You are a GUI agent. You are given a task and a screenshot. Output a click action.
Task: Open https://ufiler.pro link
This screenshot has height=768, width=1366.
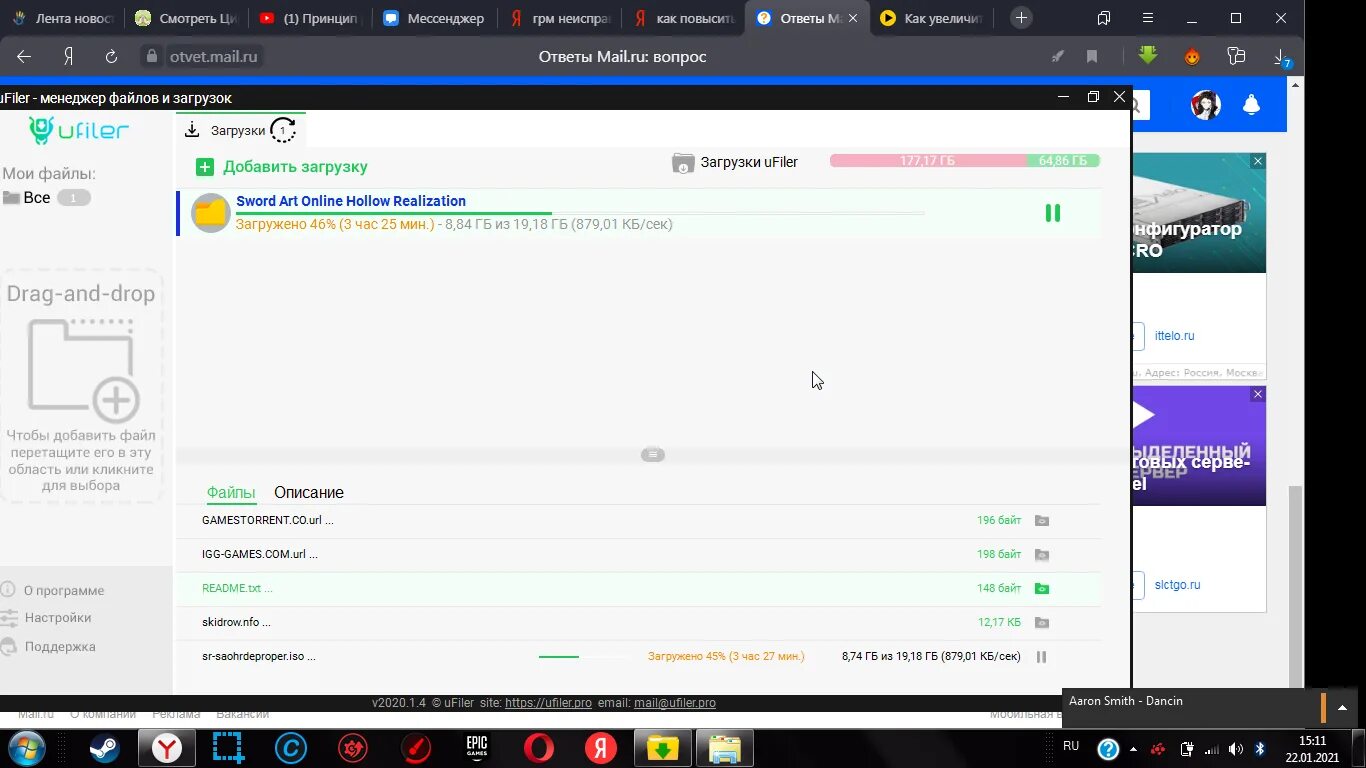click(x=548, y=703)
